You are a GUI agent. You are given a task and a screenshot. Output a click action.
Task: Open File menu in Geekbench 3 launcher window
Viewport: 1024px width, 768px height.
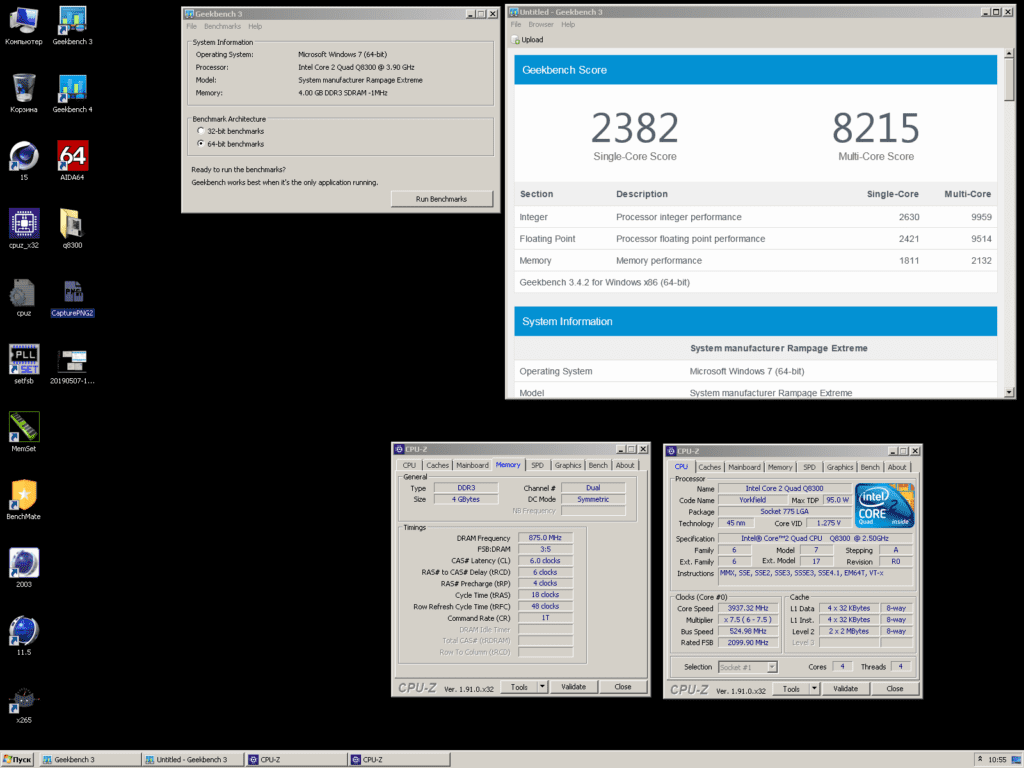pyautogui.click(x=191, y=27)
